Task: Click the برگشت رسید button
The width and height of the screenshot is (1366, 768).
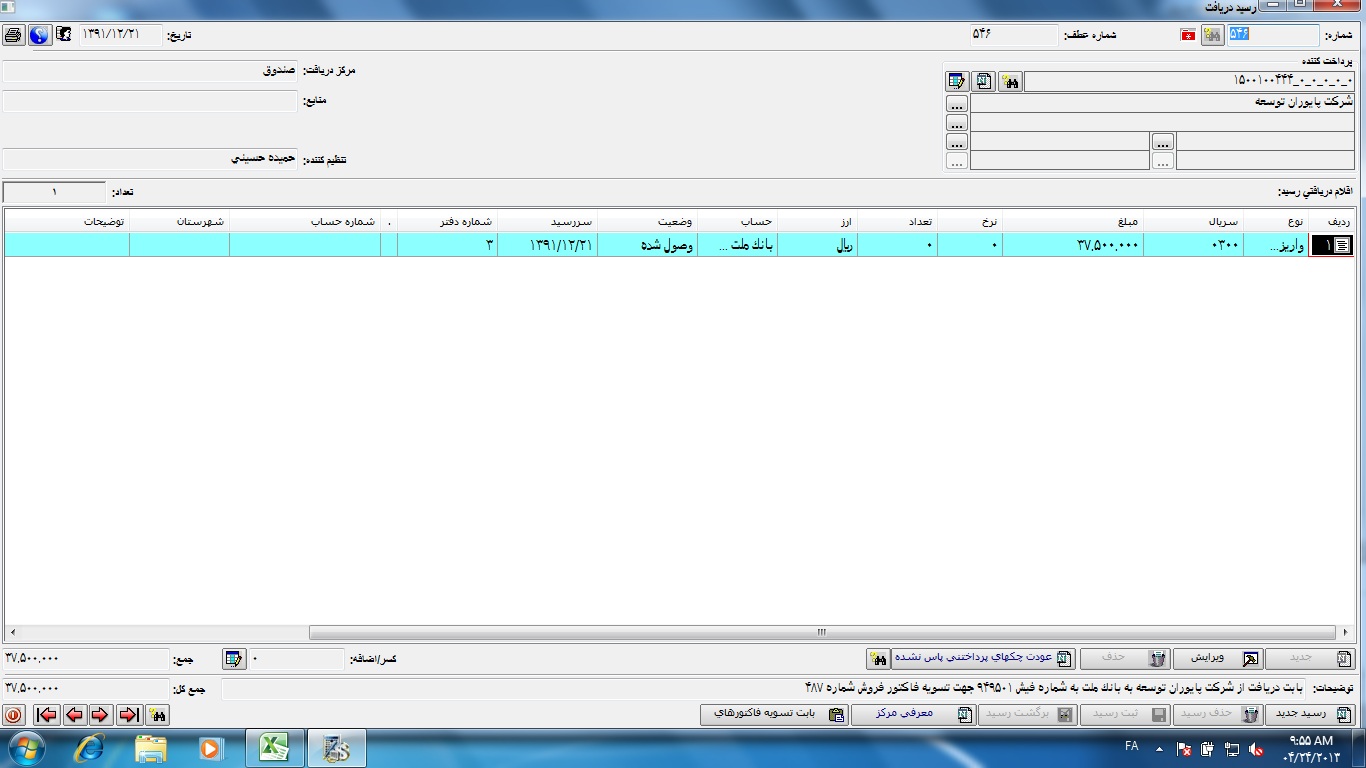Action: pyautogui.click(x=1026, y=715)
